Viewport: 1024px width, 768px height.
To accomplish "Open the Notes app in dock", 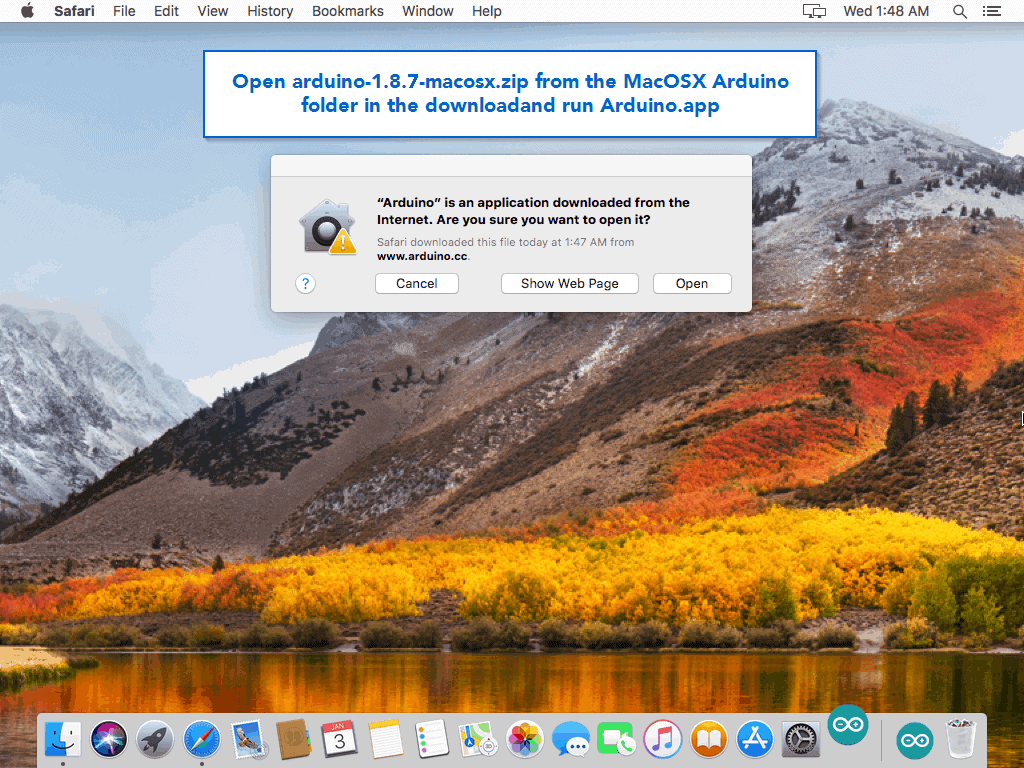I will (385, 739).
